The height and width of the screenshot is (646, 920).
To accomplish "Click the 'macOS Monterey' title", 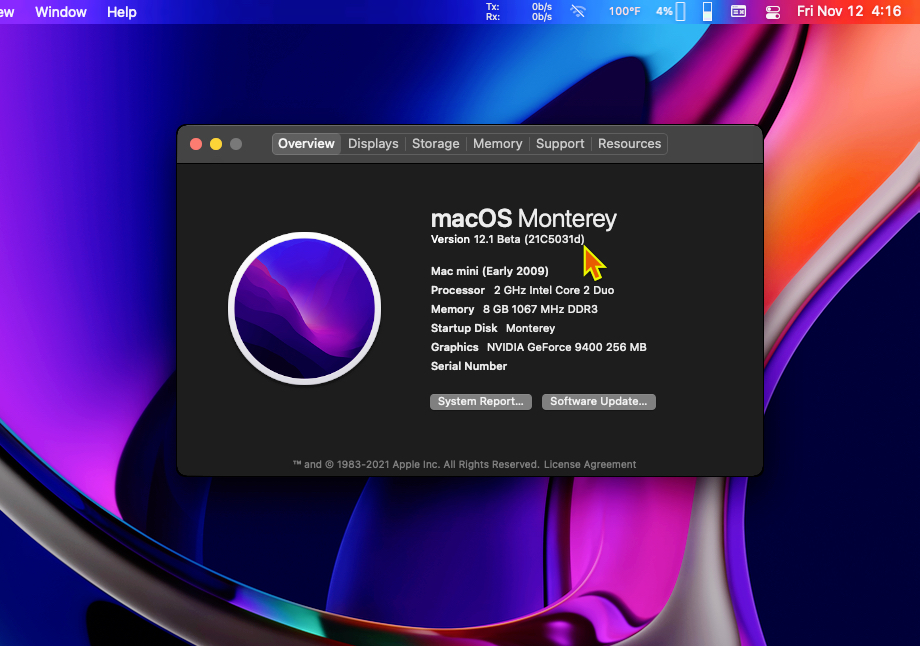I will [x=523, y=218].
